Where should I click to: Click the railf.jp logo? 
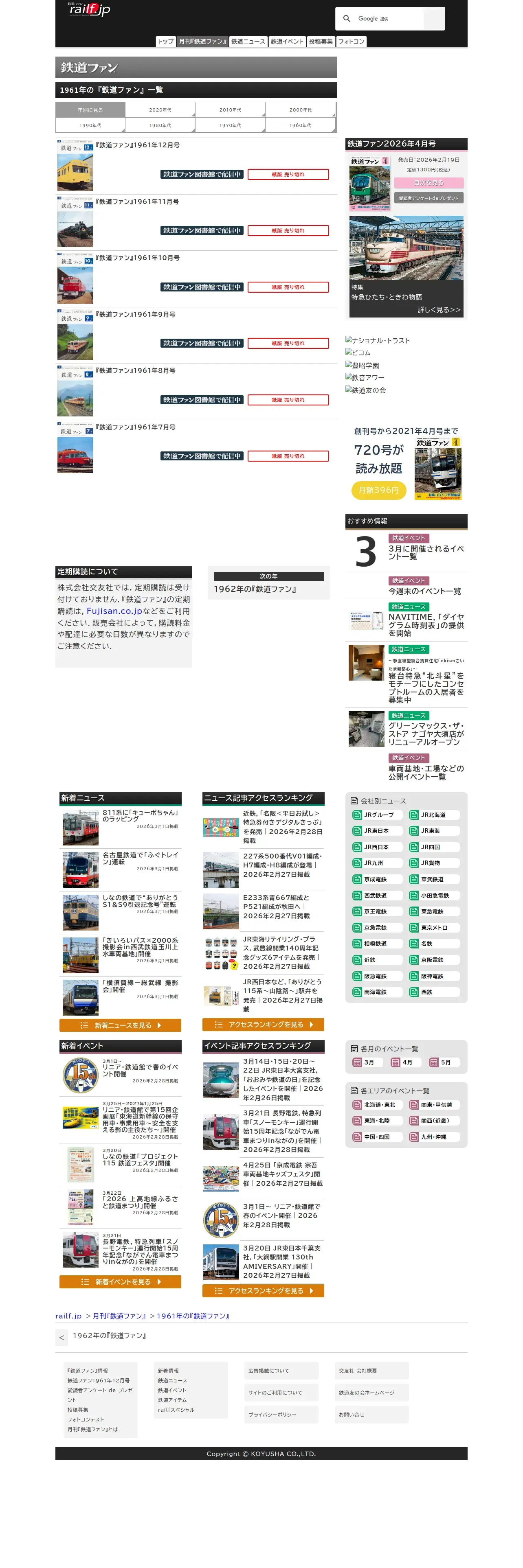point(88,9)
